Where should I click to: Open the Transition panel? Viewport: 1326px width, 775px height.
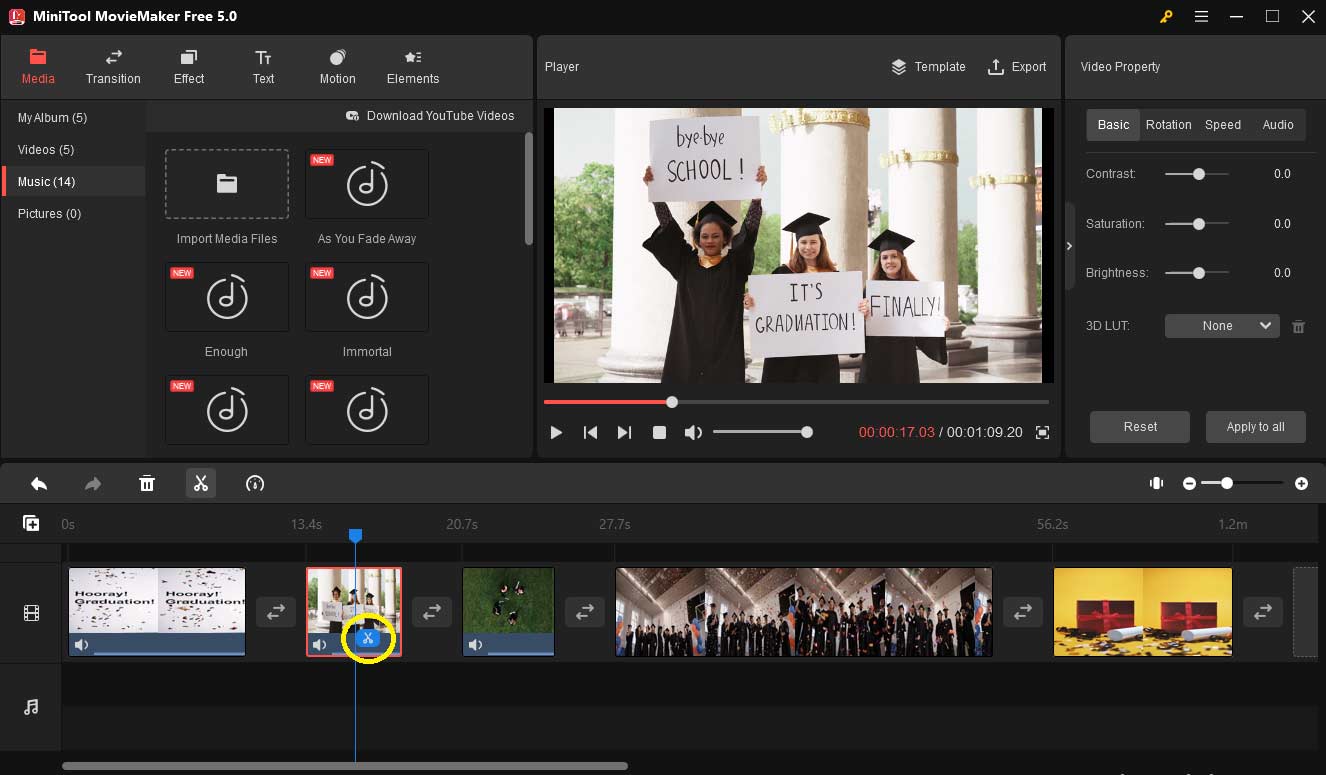tap(112, 67)
